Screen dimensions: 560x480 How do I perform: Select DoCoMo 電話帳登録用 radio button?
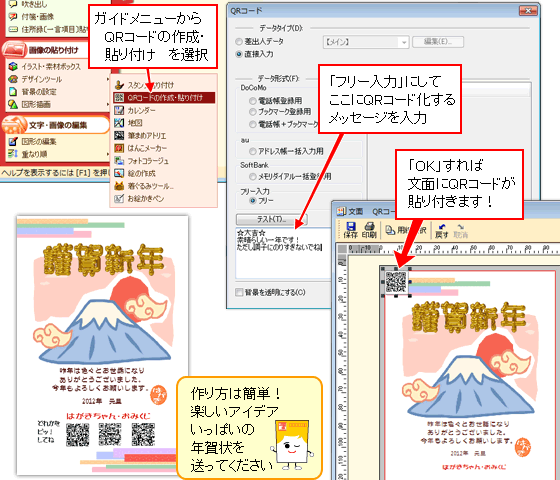pos(253,101)
